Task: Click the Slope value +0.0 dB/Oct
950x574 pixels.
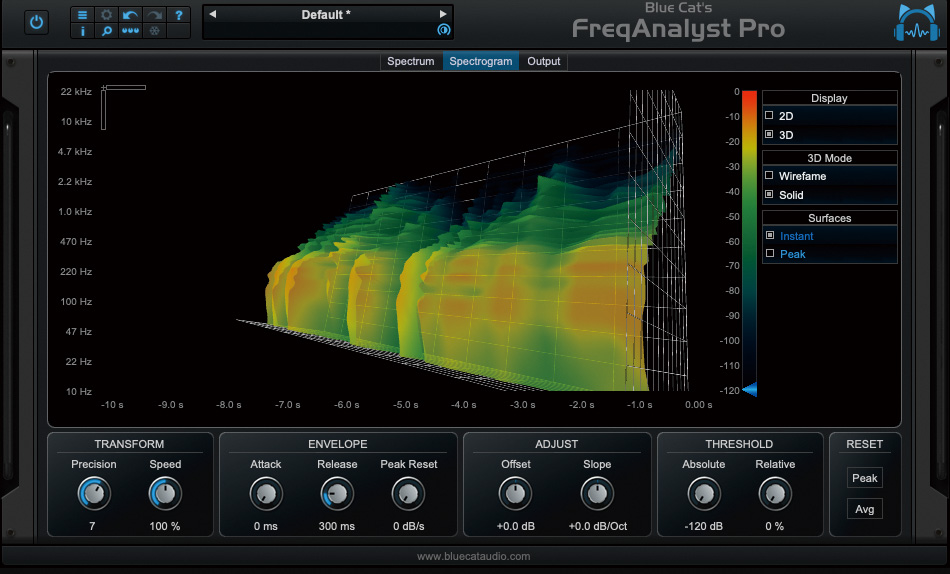Action: [597, 526]
